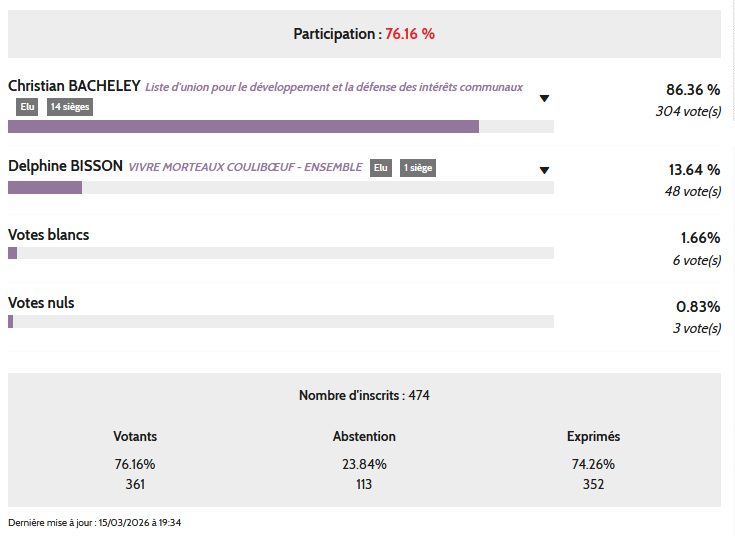Click the Votes blancs progress bar
The height and width of the screenshot is (536, 735).
coord(280,254)
